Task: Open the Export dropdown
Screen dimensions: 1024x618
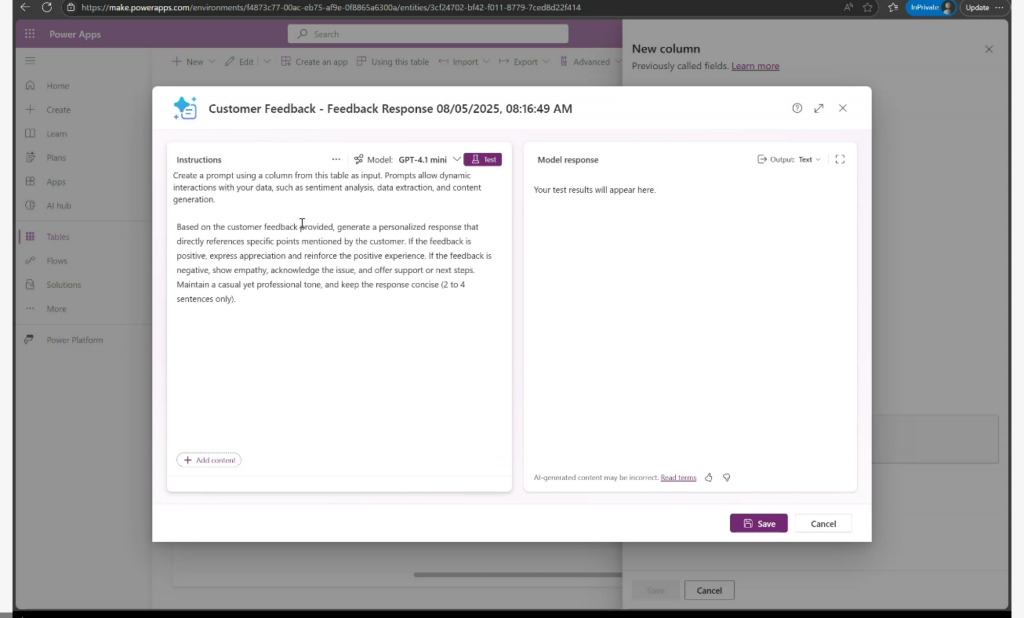Action: pyautogui.click(x=524, y=61)
